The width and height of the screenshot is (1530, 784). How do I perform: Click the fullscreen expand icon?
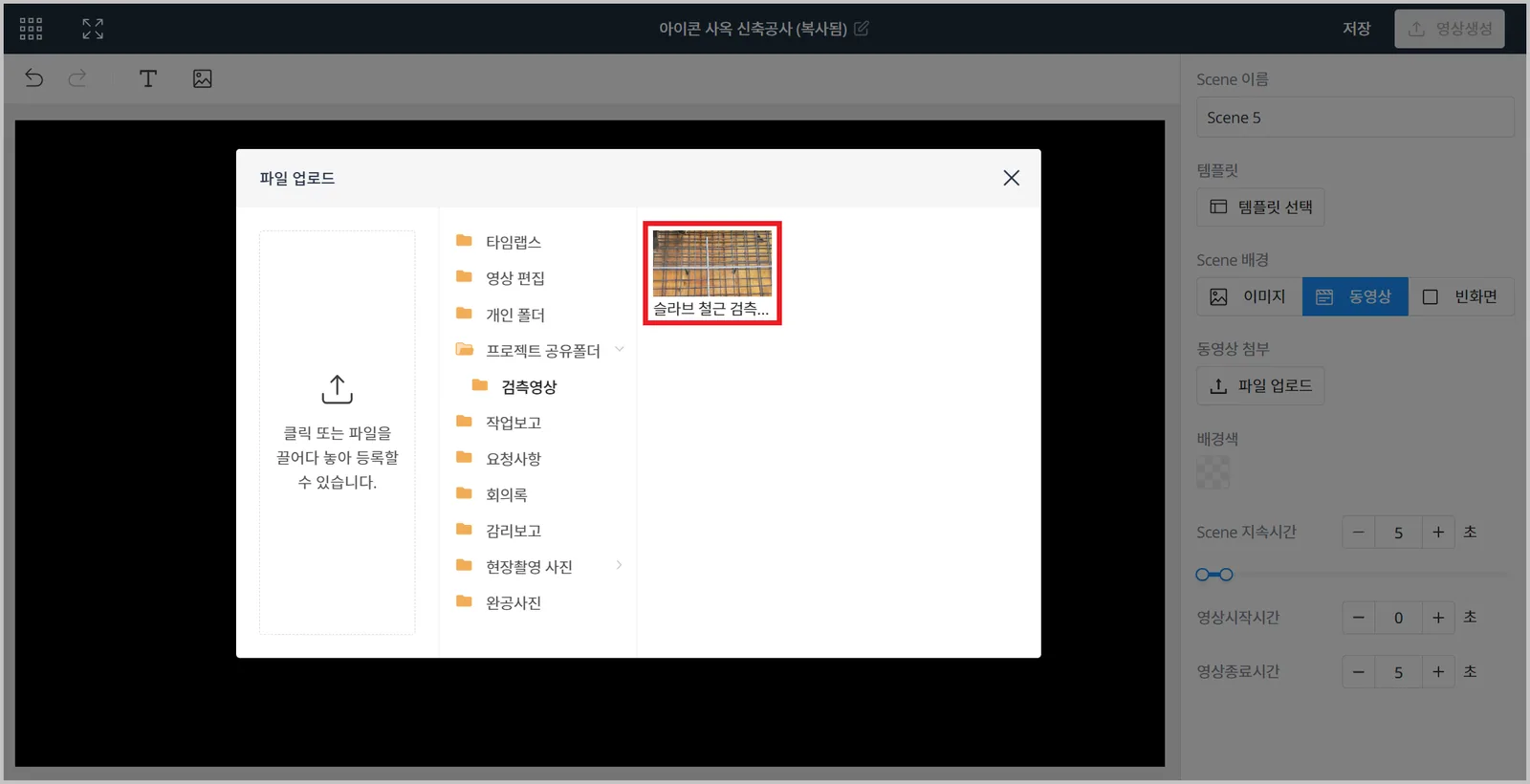tap(93, 29)
